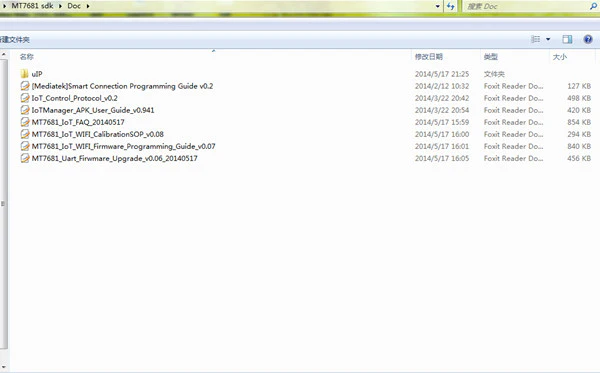This screenshot has height=373, width=600.
Task: Click Foxit Reader type cell in 127 KB row
Action: coord(513,86)
